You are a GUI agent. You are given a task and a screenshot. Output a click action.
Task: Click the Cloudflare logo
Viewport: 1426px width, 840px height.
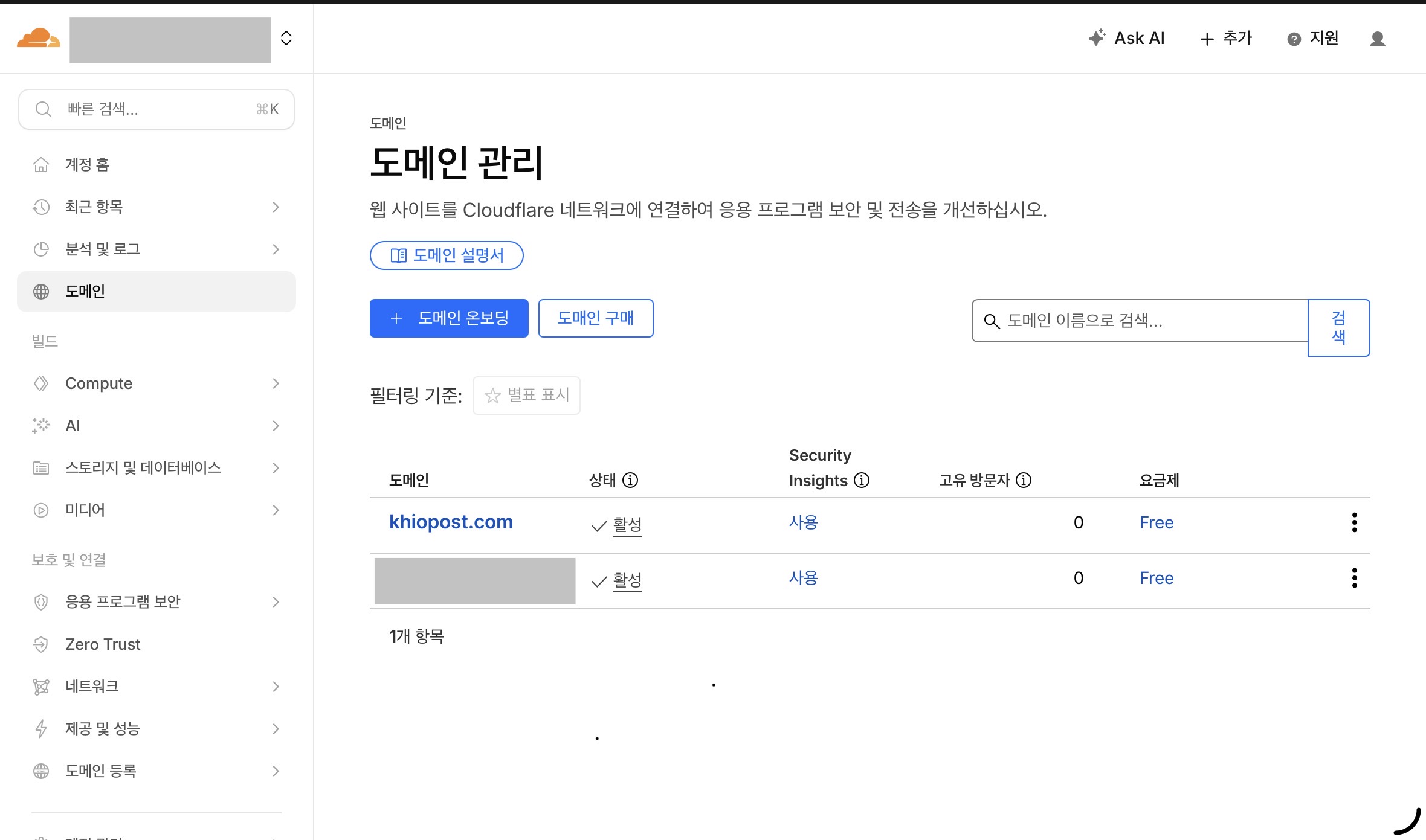point(38,39)
